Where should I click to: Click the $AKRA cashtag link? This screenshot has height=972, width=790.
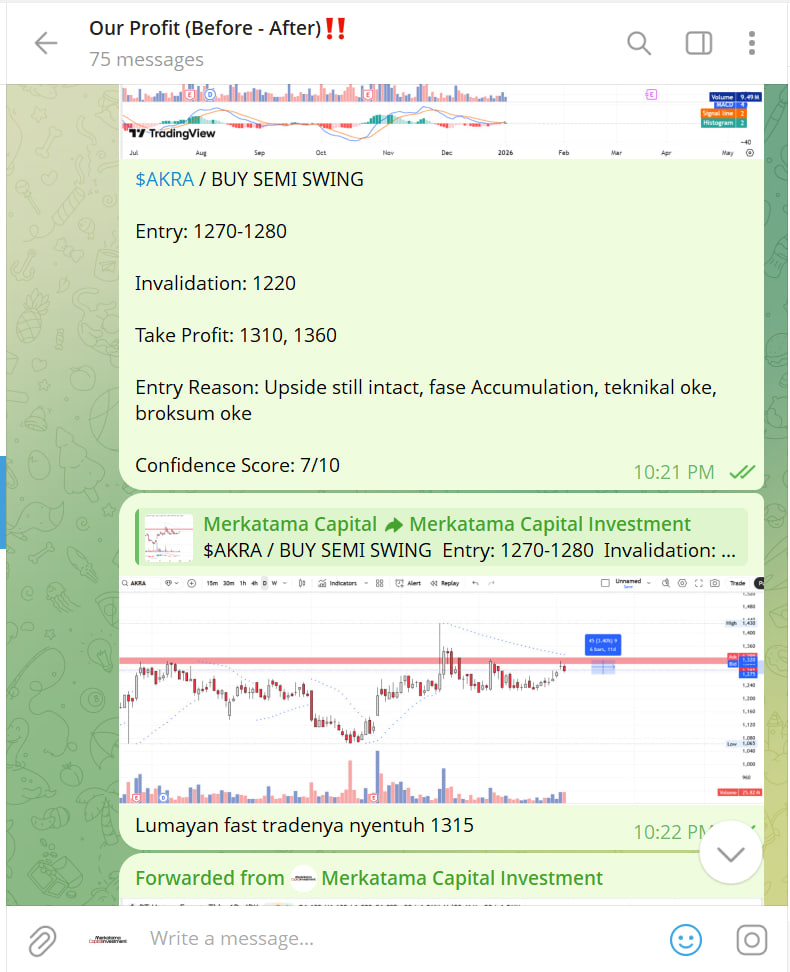point(165,180)
